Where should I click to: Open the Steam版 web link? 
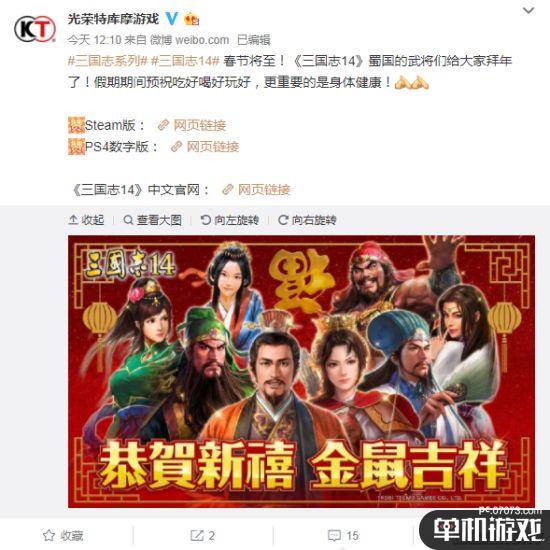(192, 125)
